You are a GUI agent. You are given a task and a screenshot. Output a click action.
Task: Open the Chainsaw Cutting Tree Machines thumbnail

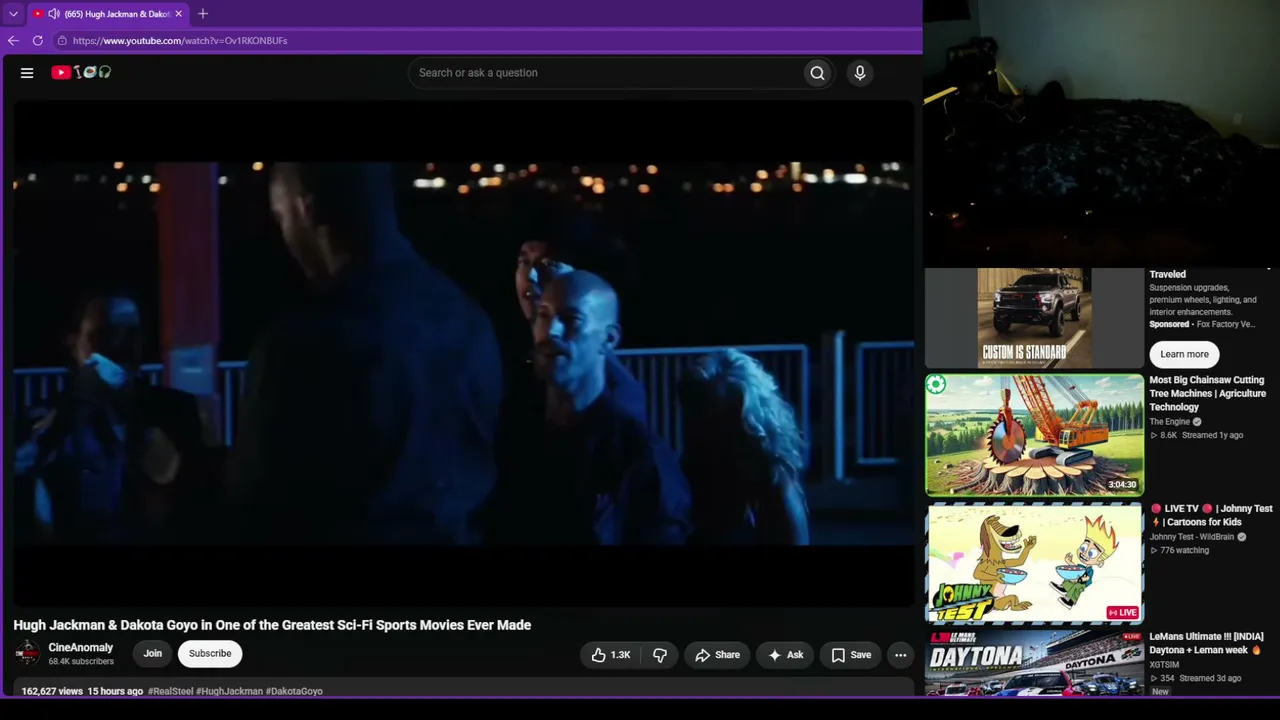pyautogui.click(x=1034, y=435)
